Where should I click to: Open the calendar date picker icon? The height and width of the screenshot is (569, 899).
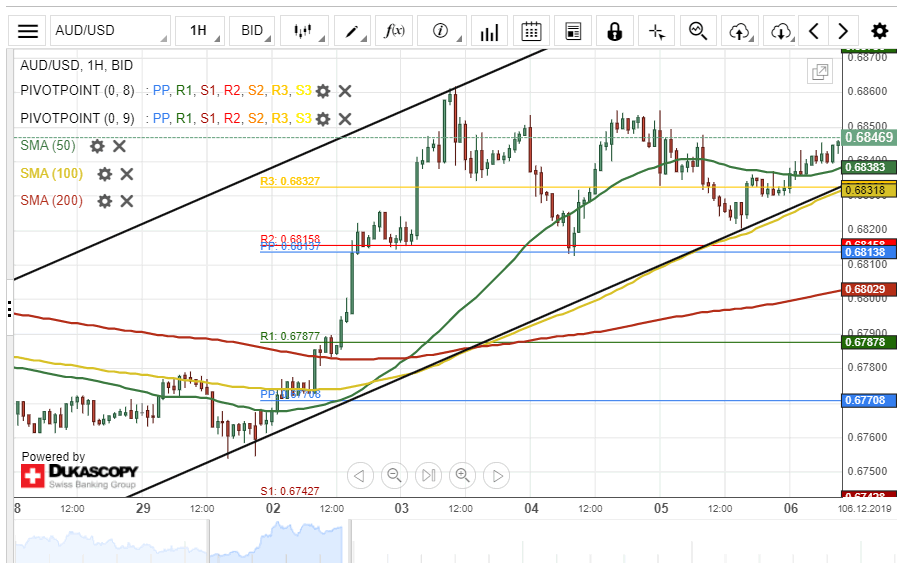click(x=531, y=31)
